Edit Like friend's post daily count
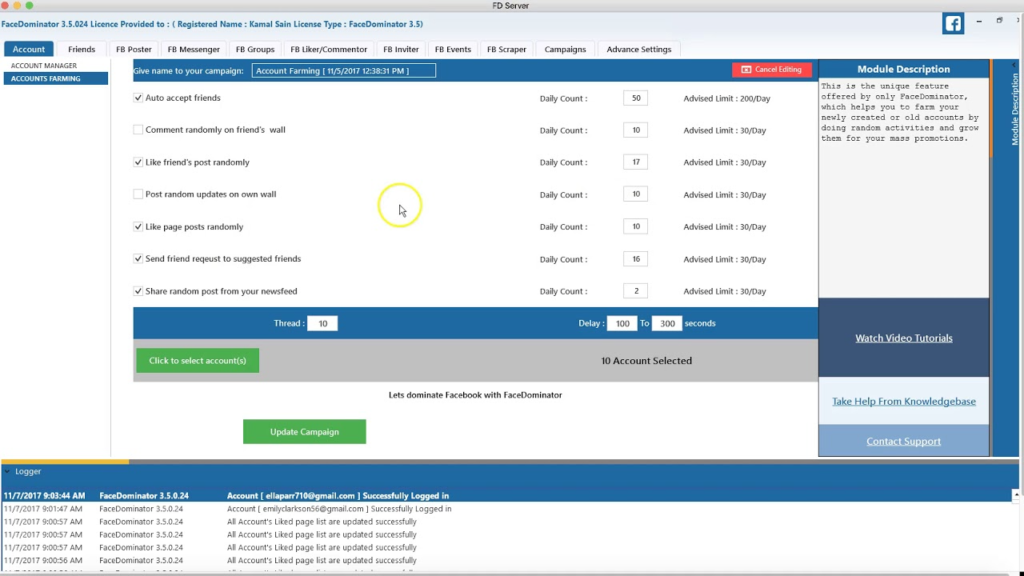 635,162
